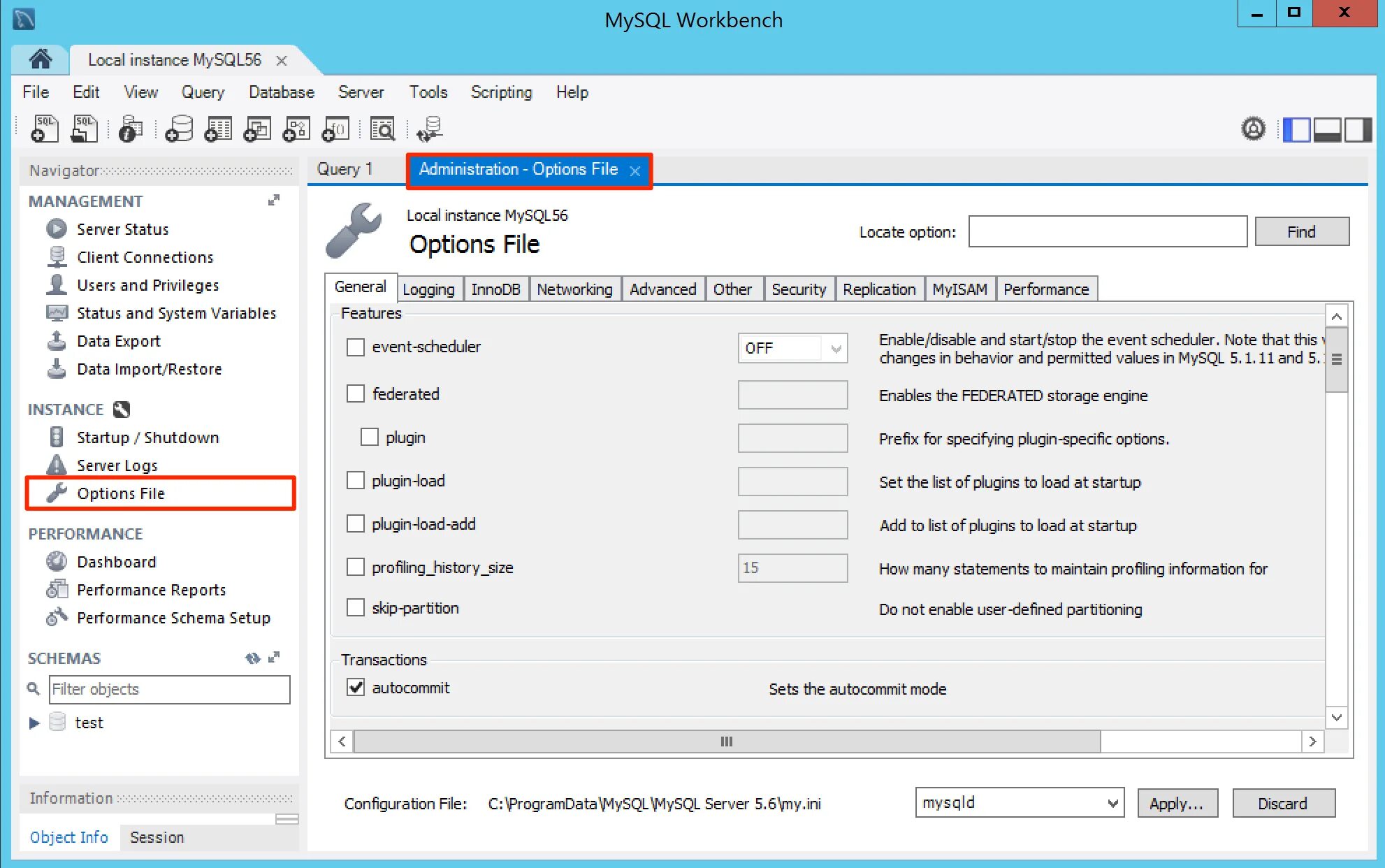Click the Home screen tab icon
This screenshot has height=868, width=1385.
coord(40,59)
